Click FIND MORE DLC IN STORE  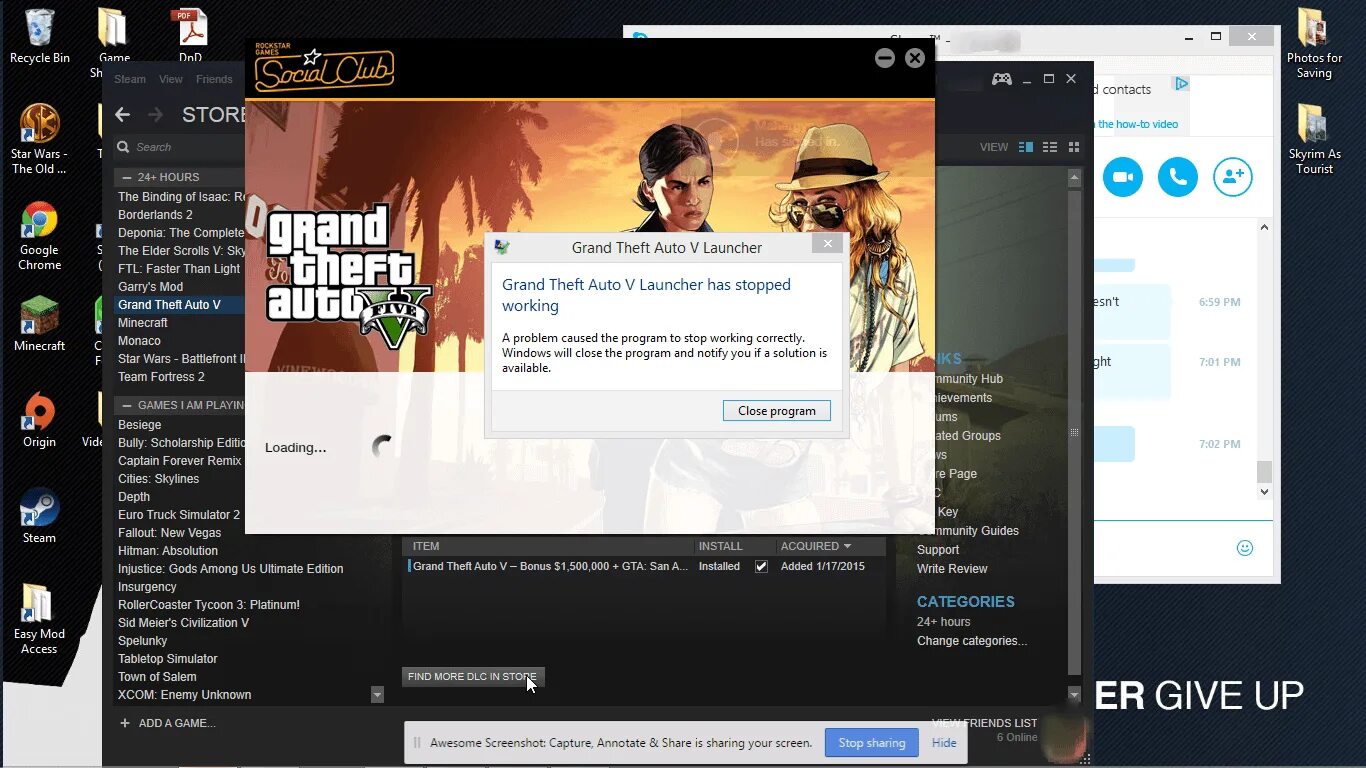point(472,677)
